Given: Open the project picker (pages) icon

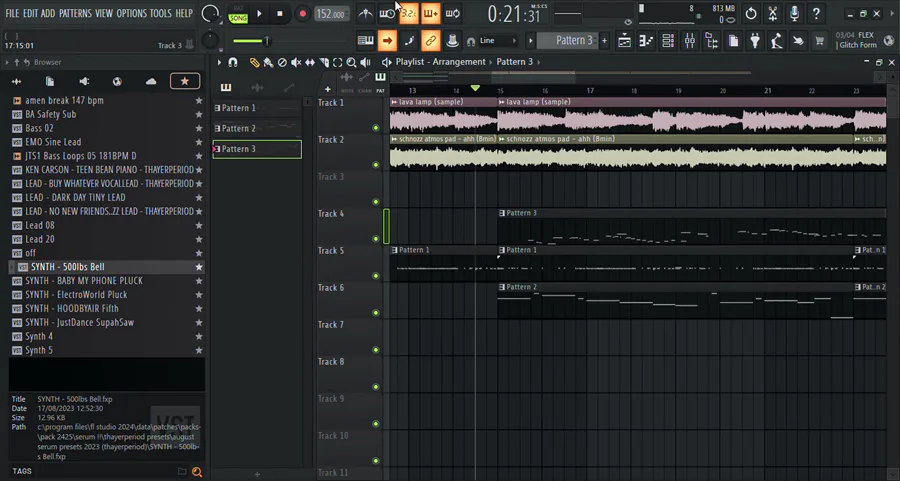Looking at the screenshot, I should (734, 41).
